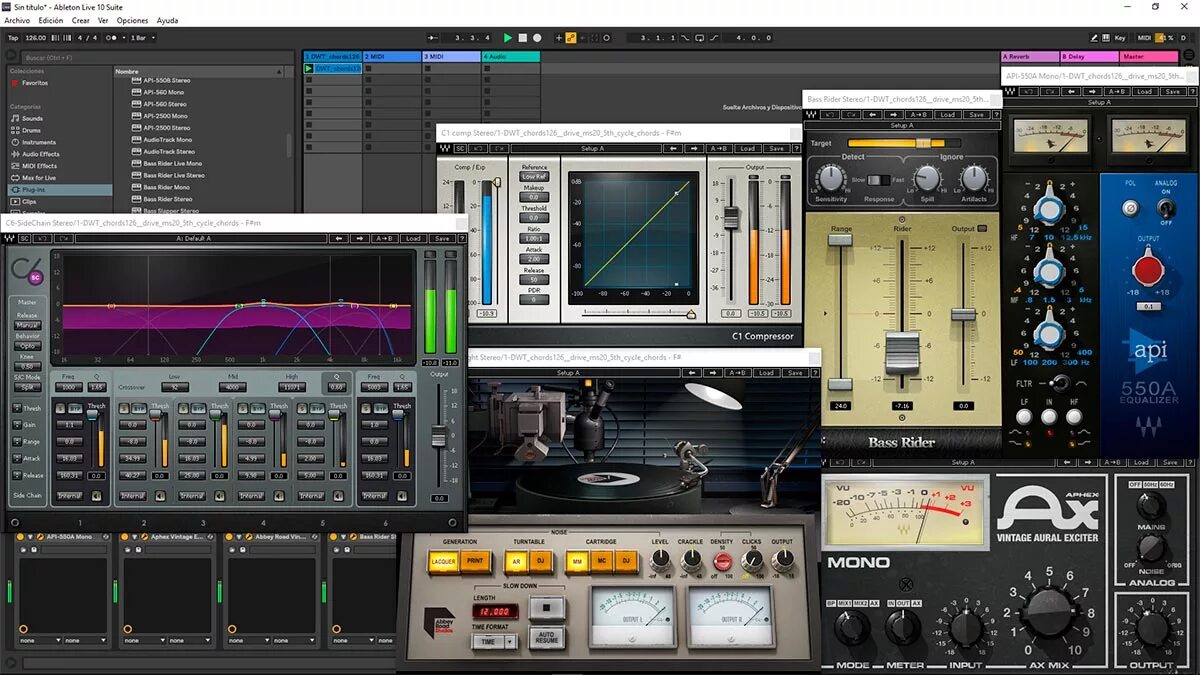Tap the tempo Tap button
1200x675 pixels.
tap(13, 38)
